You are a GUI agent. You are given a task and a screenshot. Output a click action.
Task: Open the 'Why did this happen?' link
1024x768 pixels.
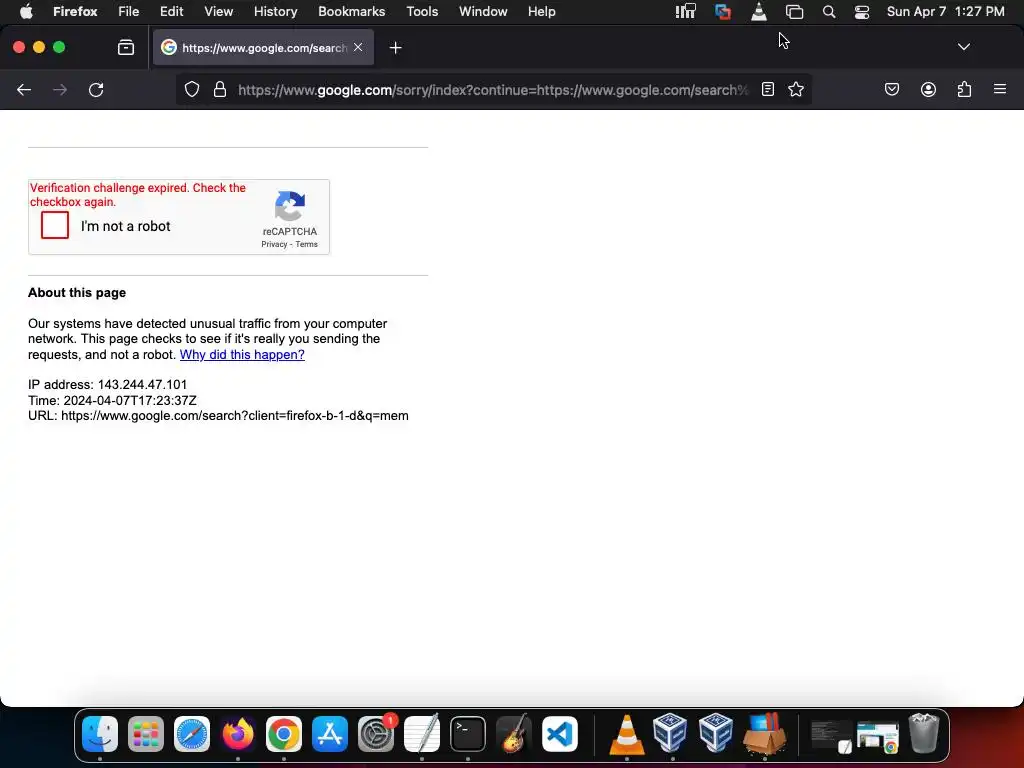242,355
